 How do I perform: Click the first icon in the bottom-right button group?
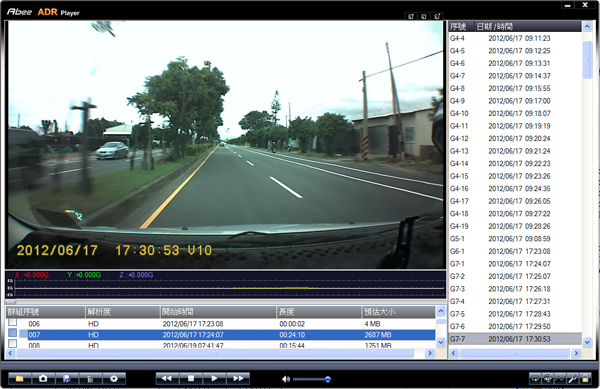tap(535, 379)
